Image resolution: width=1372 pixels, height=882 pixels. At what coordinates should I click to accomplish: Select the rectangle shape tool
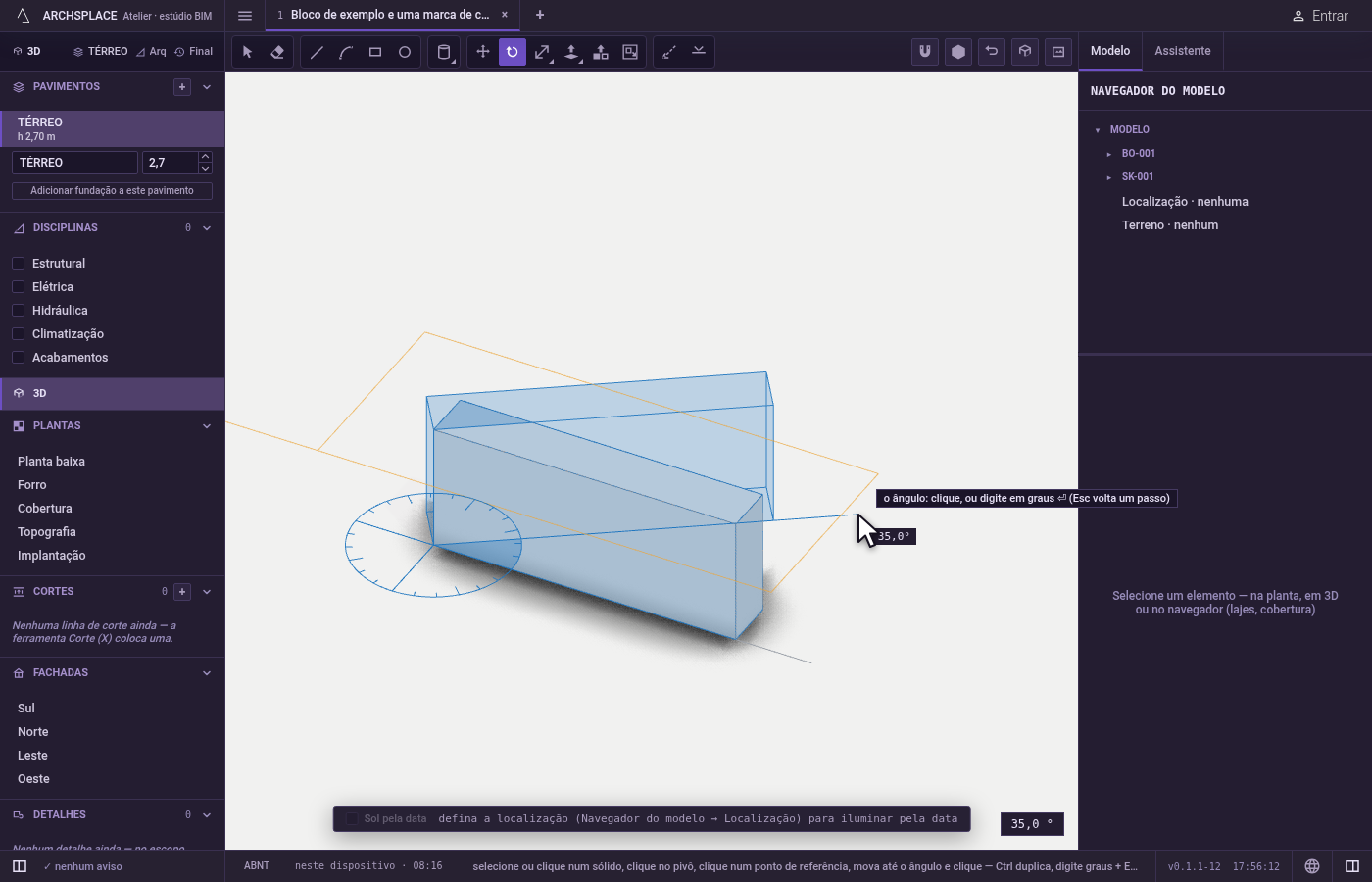coord(375,52)
